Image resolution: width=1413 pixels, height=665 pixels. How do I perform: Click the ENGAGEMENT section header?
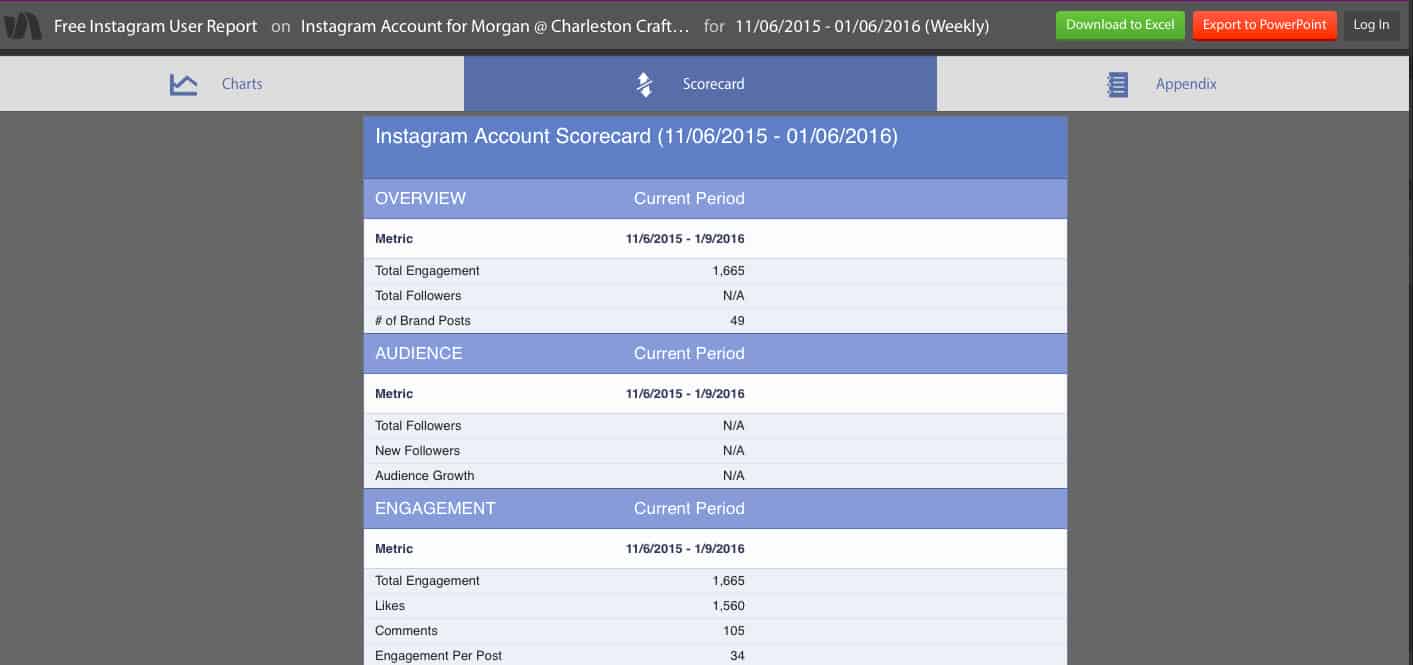(435, 508)
